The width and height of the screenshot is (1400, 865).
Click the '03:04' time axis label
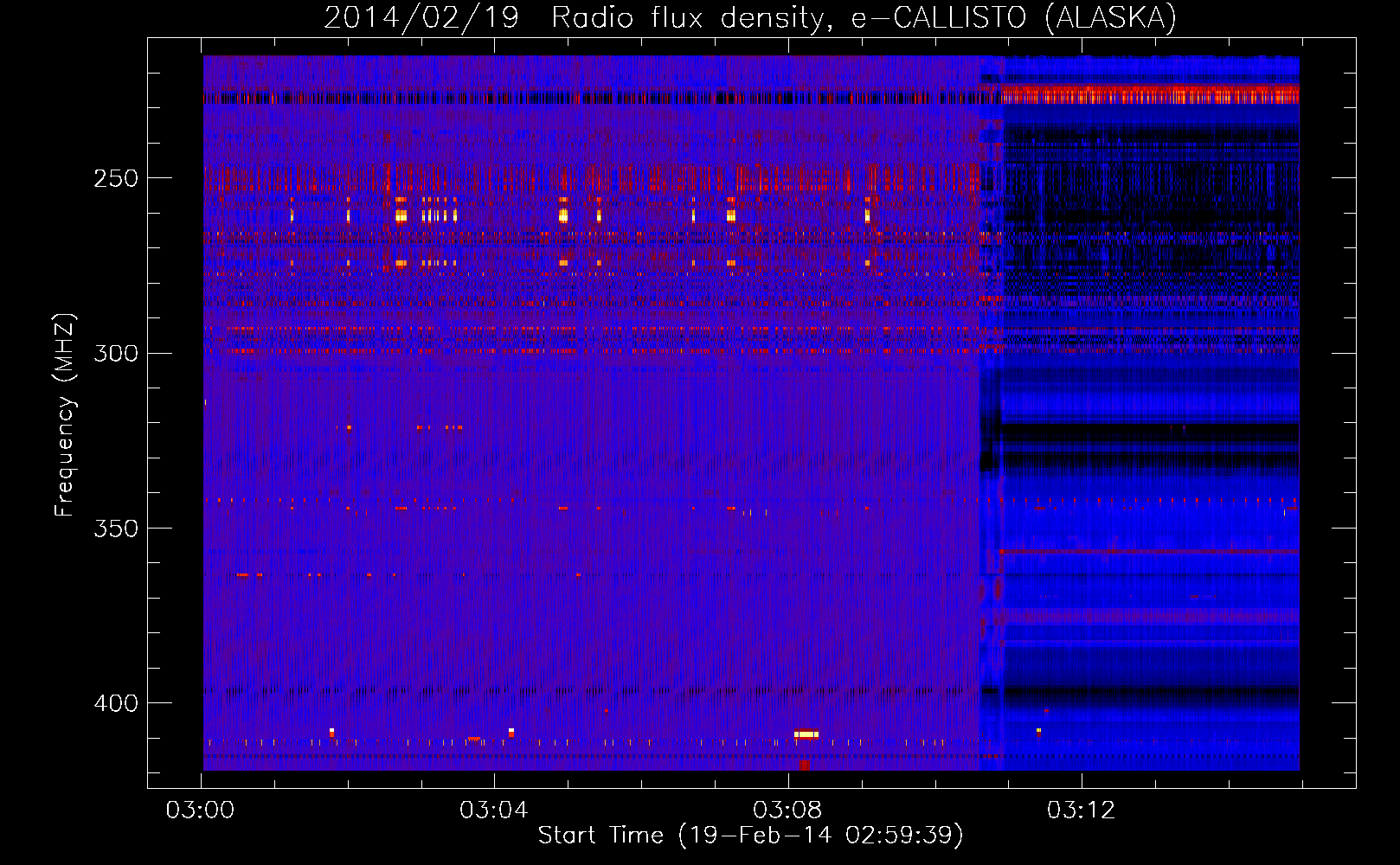click(x=494, y=811)
